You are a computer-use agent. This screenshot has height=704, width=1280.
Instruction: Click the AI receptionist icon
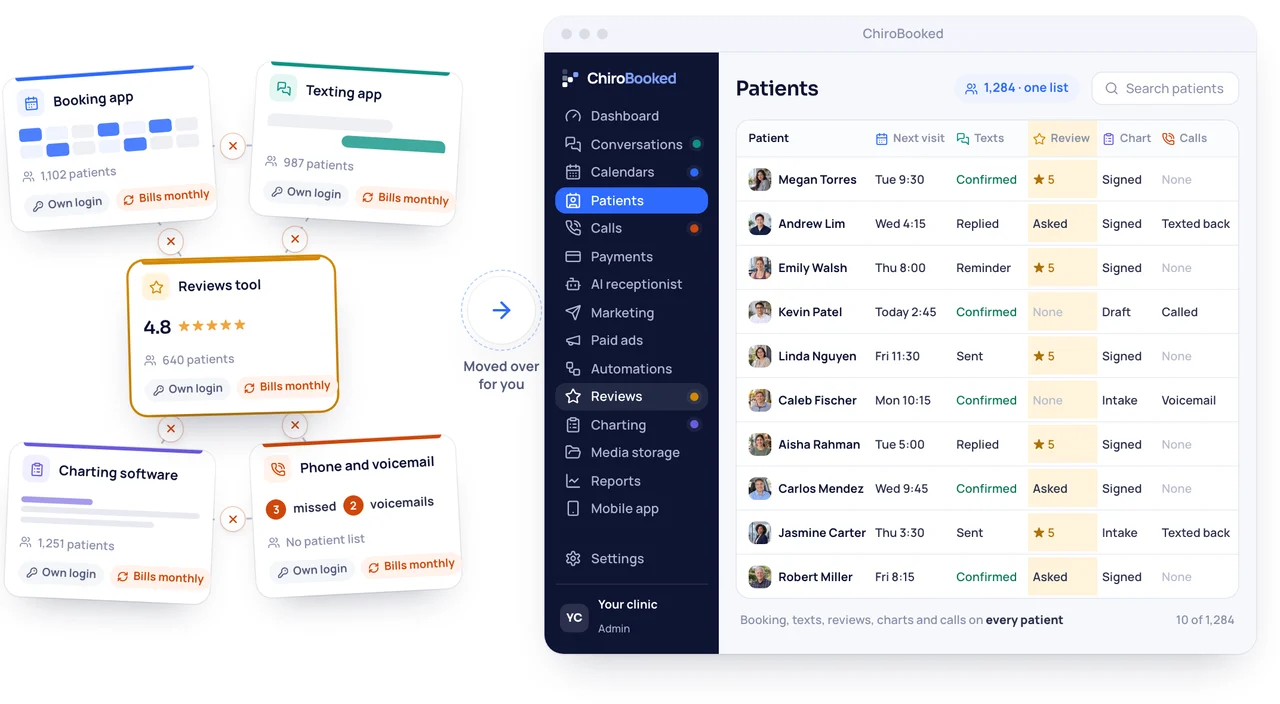pos(573,284)
